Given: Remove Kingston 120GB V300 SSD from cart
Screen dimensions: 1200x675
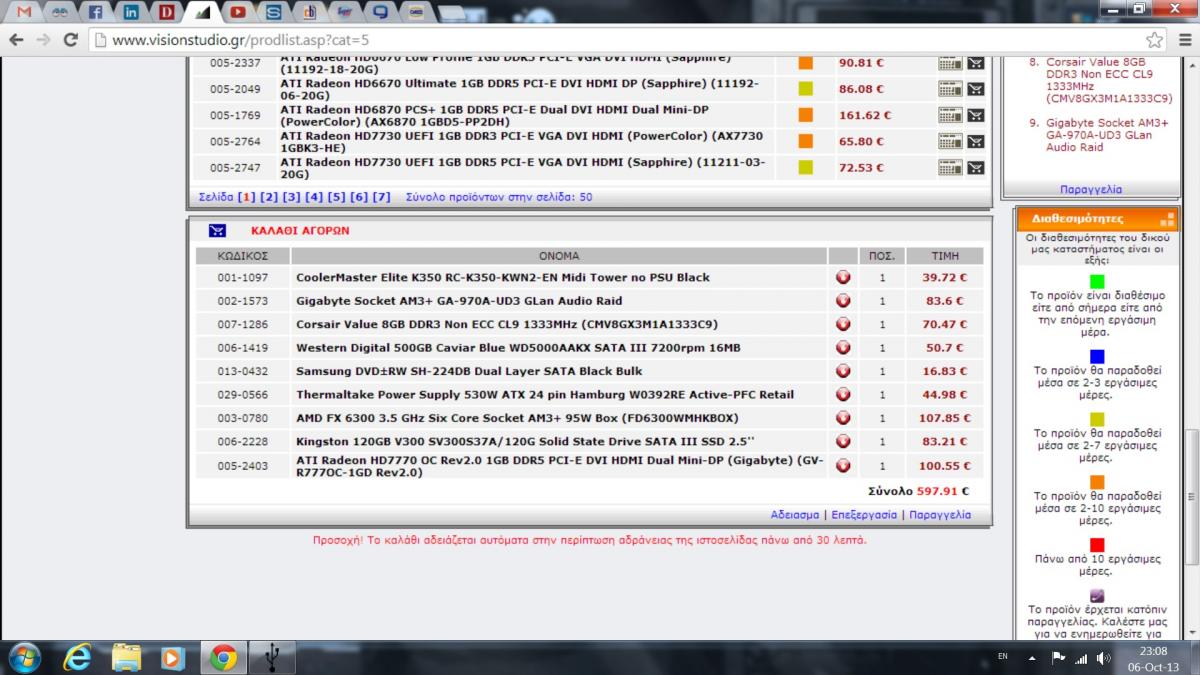Looking at the screenshot, I should pos(843,441).
